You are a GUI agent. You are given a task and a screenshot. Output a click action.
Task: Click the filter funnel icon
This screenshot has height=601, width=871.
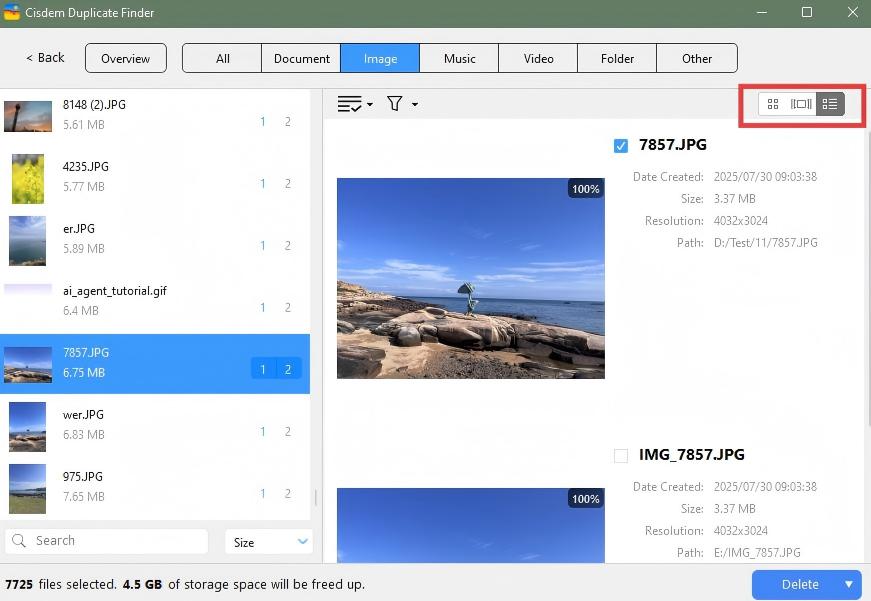pyautogui.click(x=395, y=104)
